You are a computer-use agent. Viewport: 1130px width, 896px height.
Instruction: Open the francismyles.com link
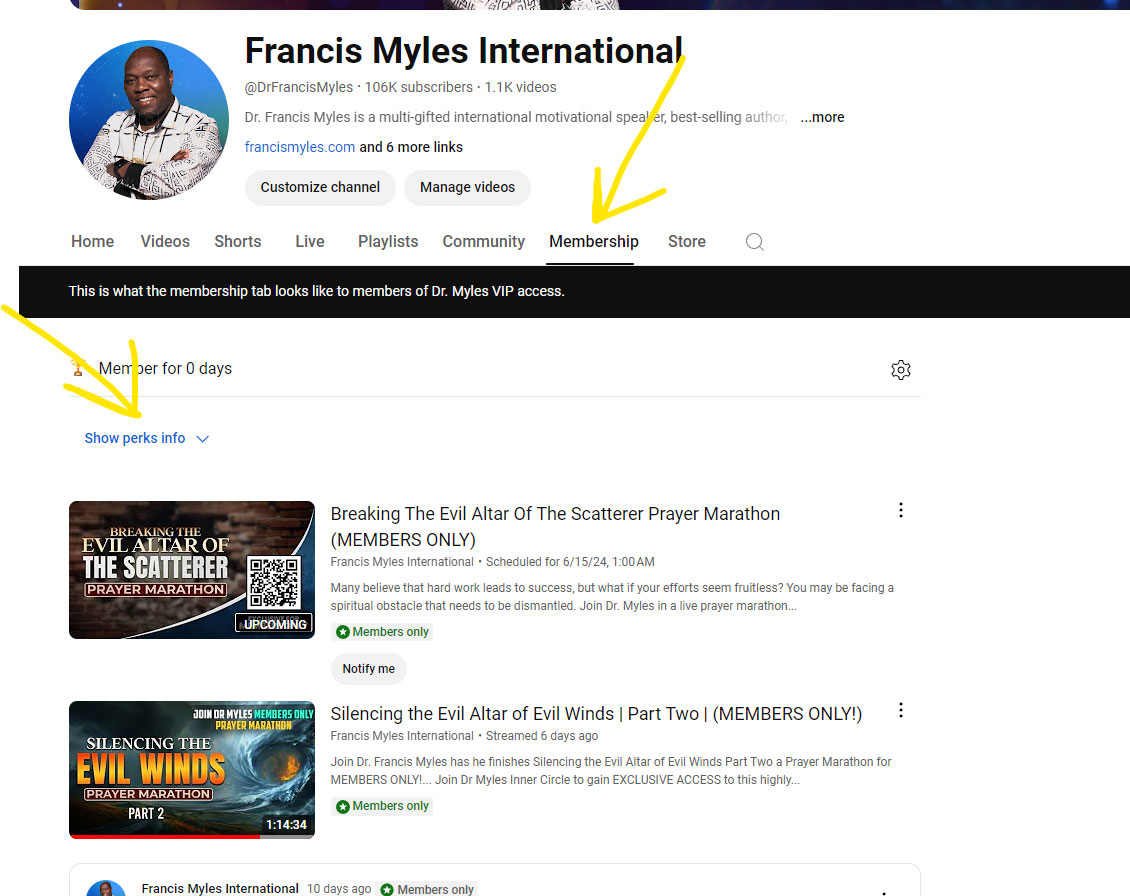(300, 147)
